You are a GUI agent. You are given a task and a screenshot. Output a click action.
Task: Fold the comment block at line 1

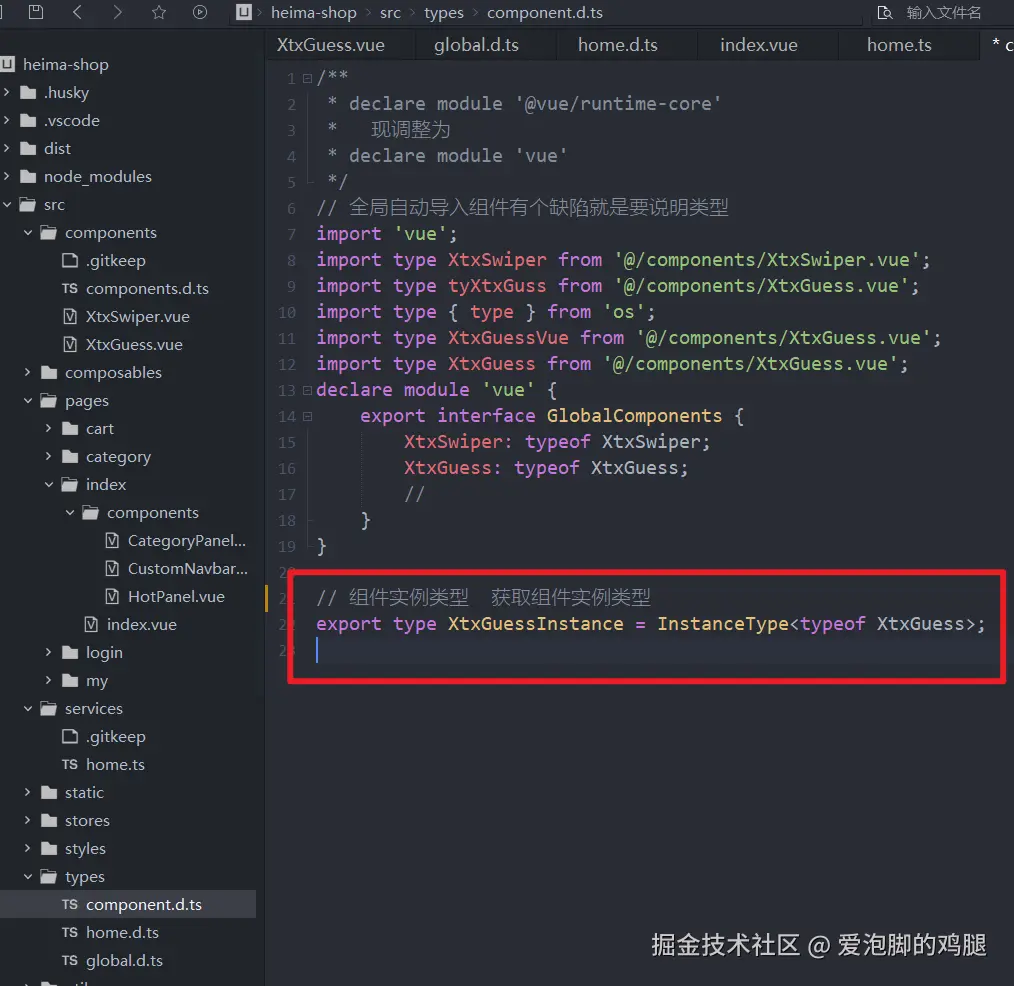[307, 78]
